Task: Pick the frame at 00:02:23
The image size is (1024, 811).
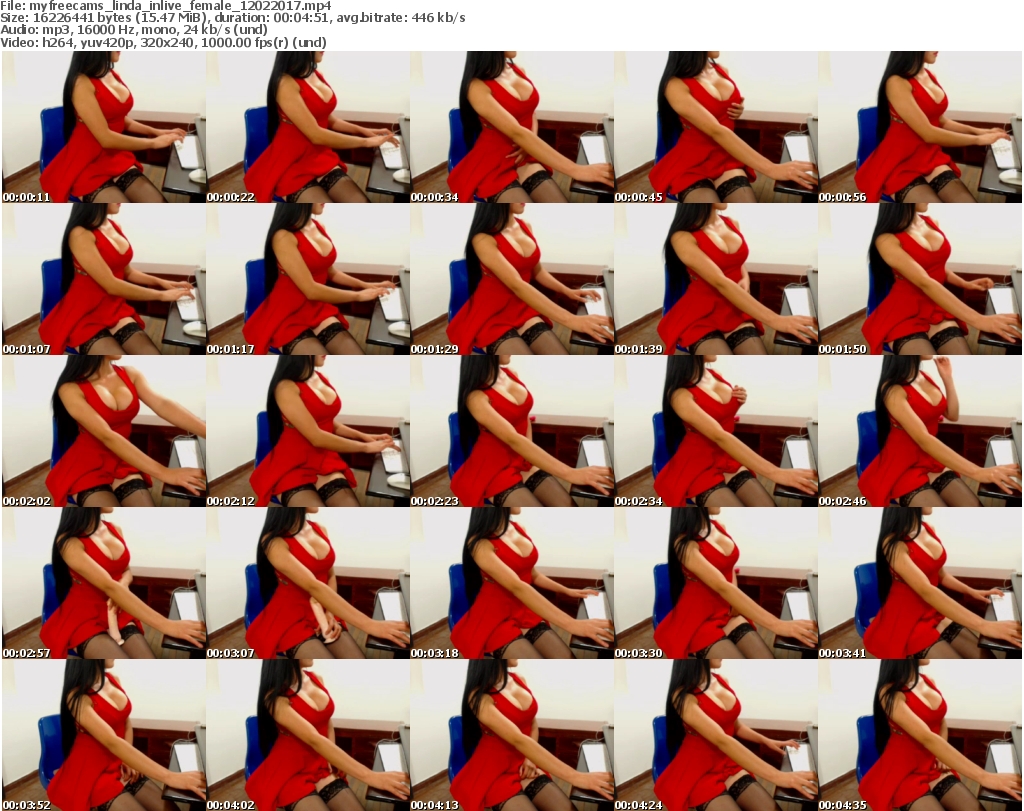Action: 512,431
